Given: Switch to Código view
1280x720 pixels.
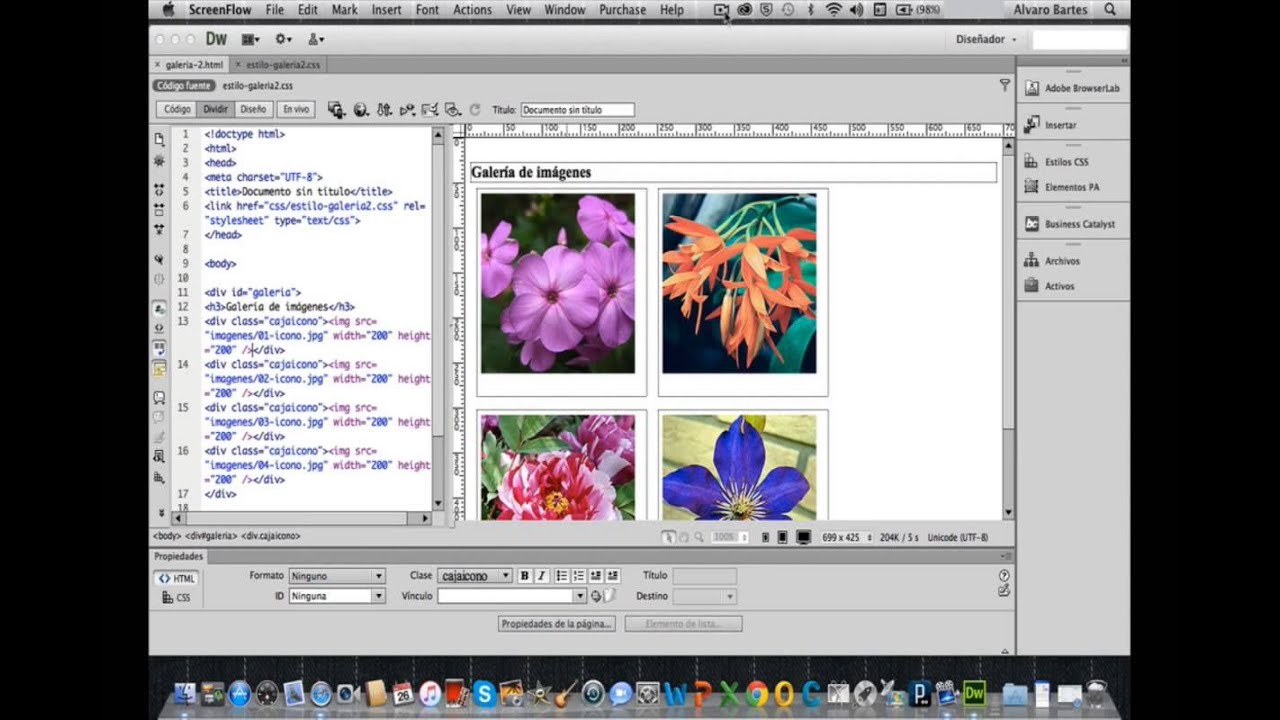Looking at the screenshot, I should pos(177,109).
